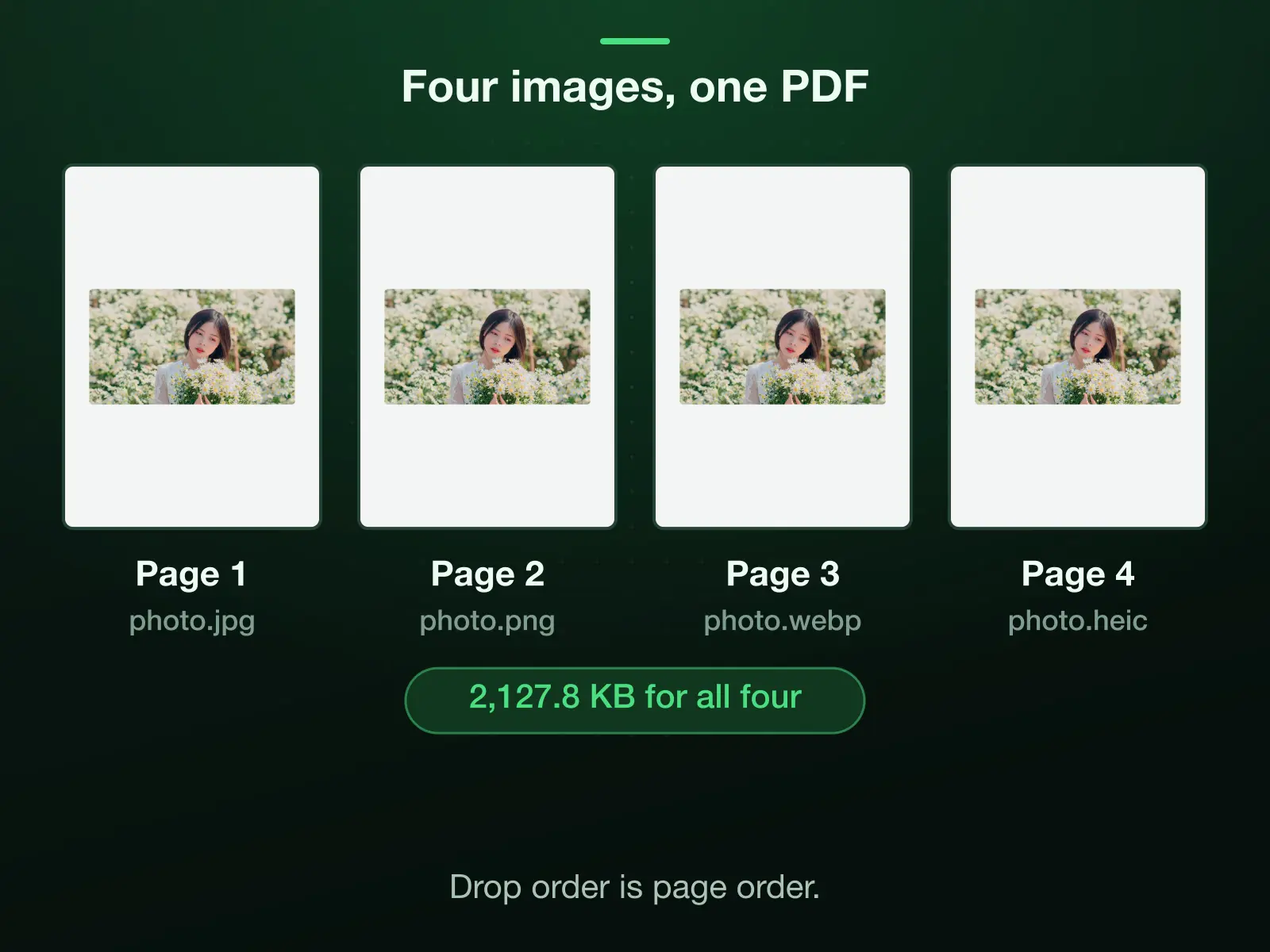Click the photo.heic file name
Screen dimensions: 1270x952
1078,621
